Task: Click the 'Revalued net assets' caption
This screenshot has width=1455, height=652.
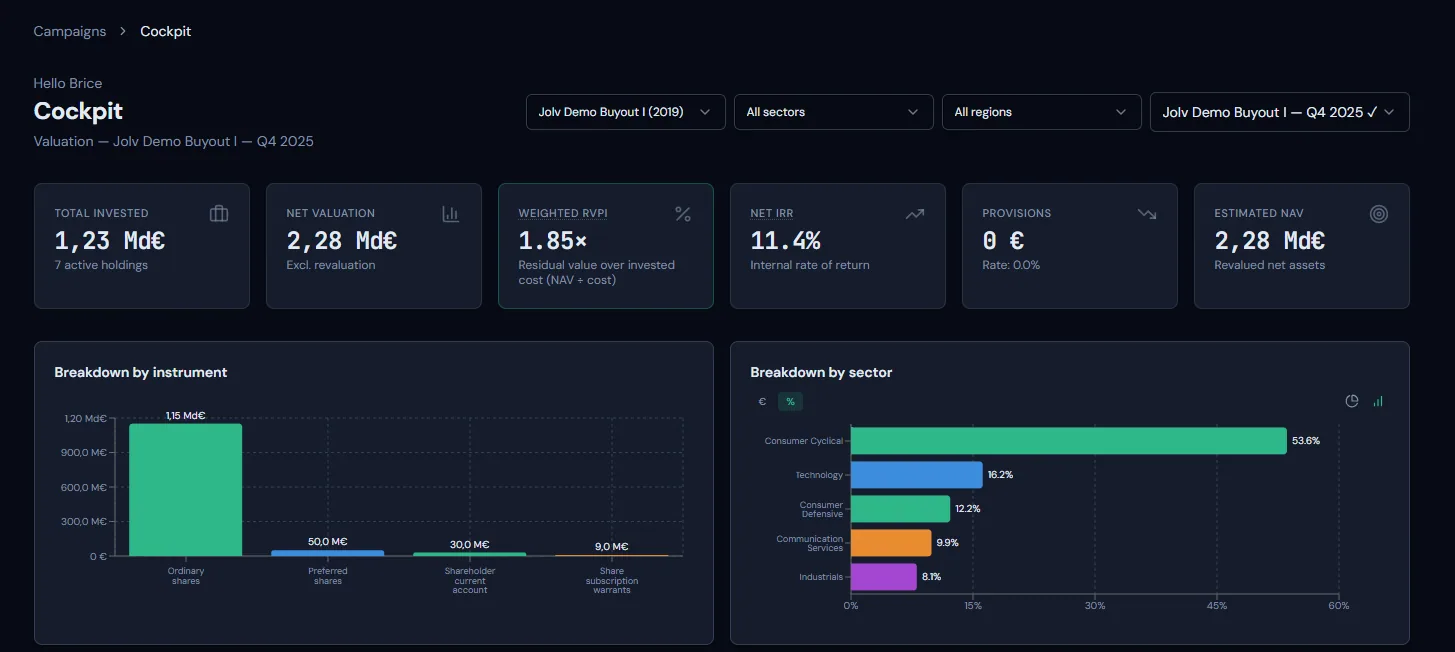Action: click(x=1269, y=265)
